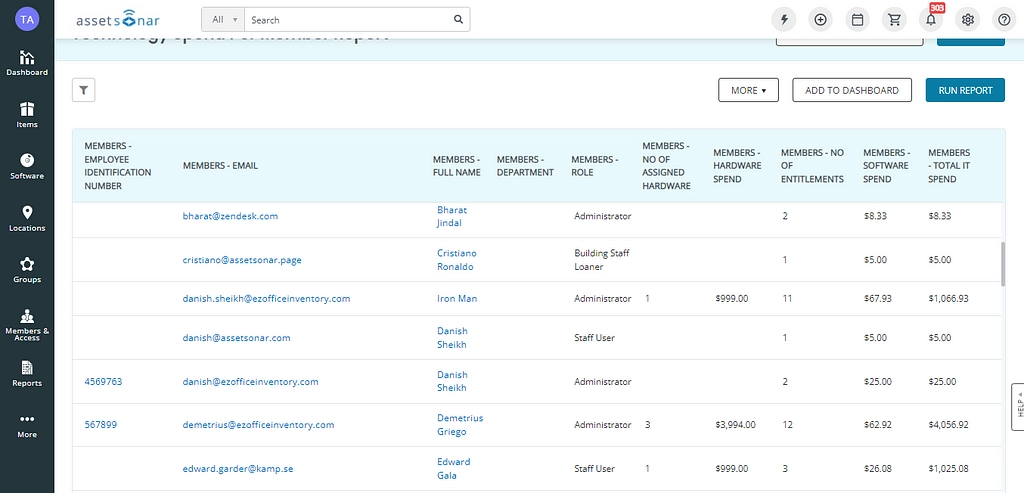Screen dimensions: 1024x493
Task: Click ADD TO DASHBOARD button
Action: [851, 90]
